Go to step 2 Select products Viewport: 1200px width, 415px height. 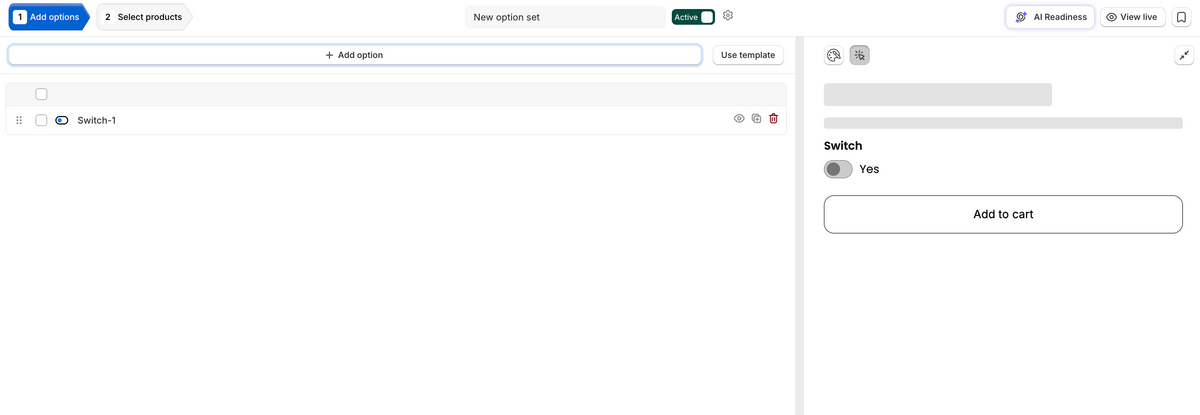coord(144,17)
